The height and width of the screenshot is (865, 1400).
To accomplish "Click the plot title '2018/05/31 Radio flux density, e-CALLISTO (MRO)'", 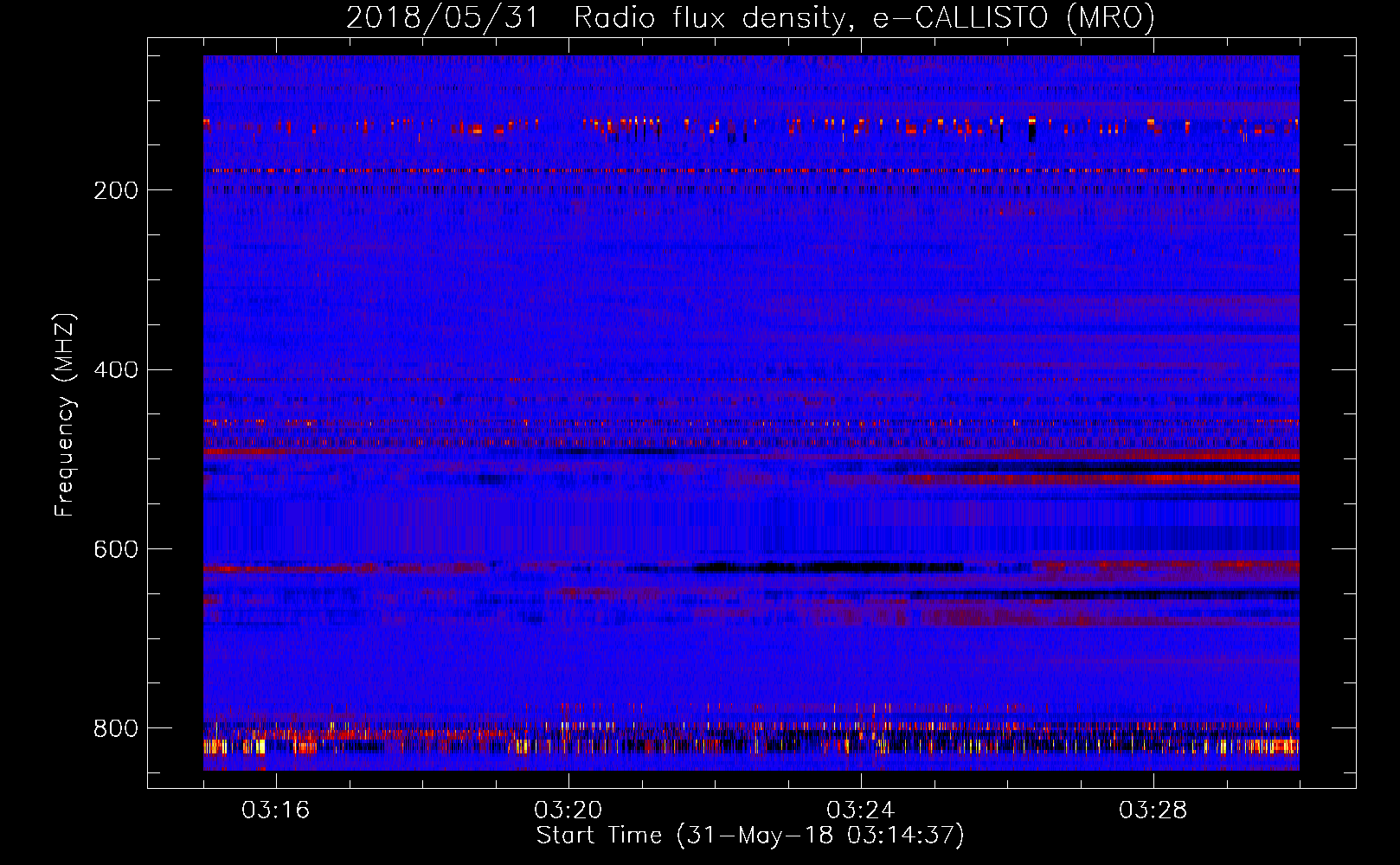I will click(750, 17).
